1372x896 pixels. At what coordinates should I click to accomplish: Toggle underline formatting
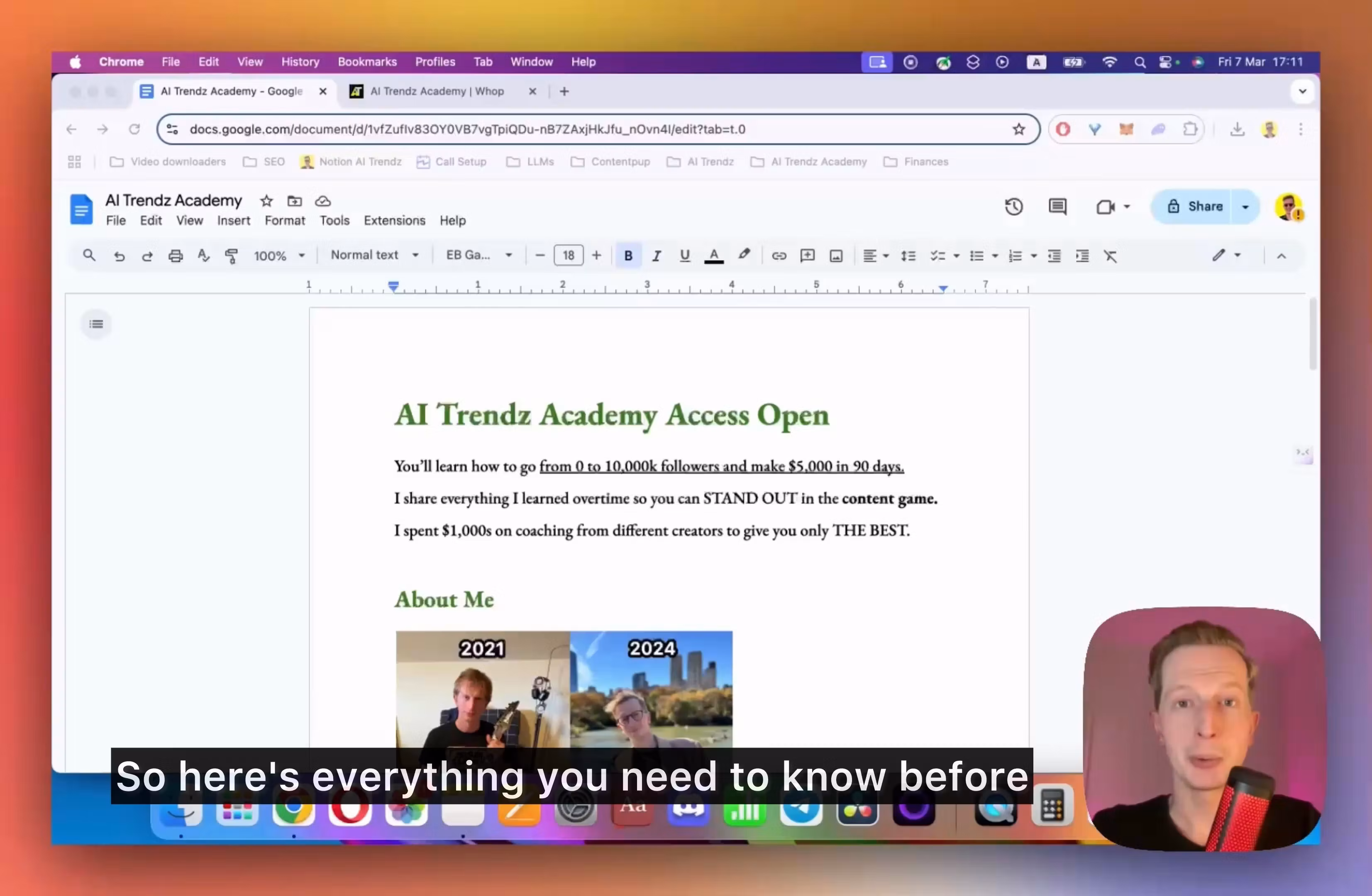(685, 255)
